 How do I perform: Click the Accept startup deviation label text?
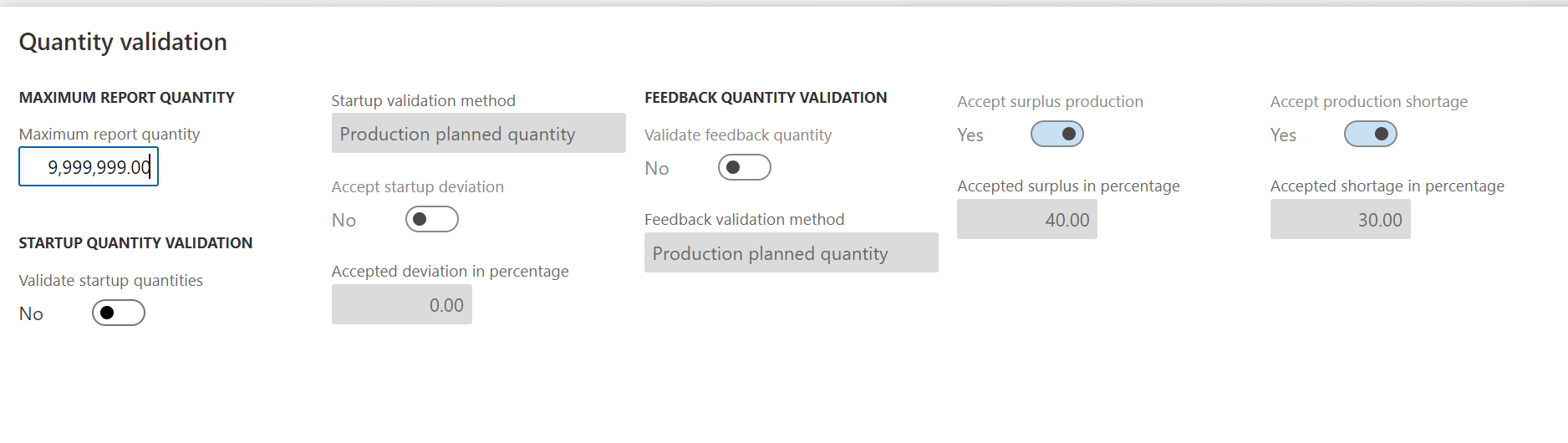coord(417,187)
